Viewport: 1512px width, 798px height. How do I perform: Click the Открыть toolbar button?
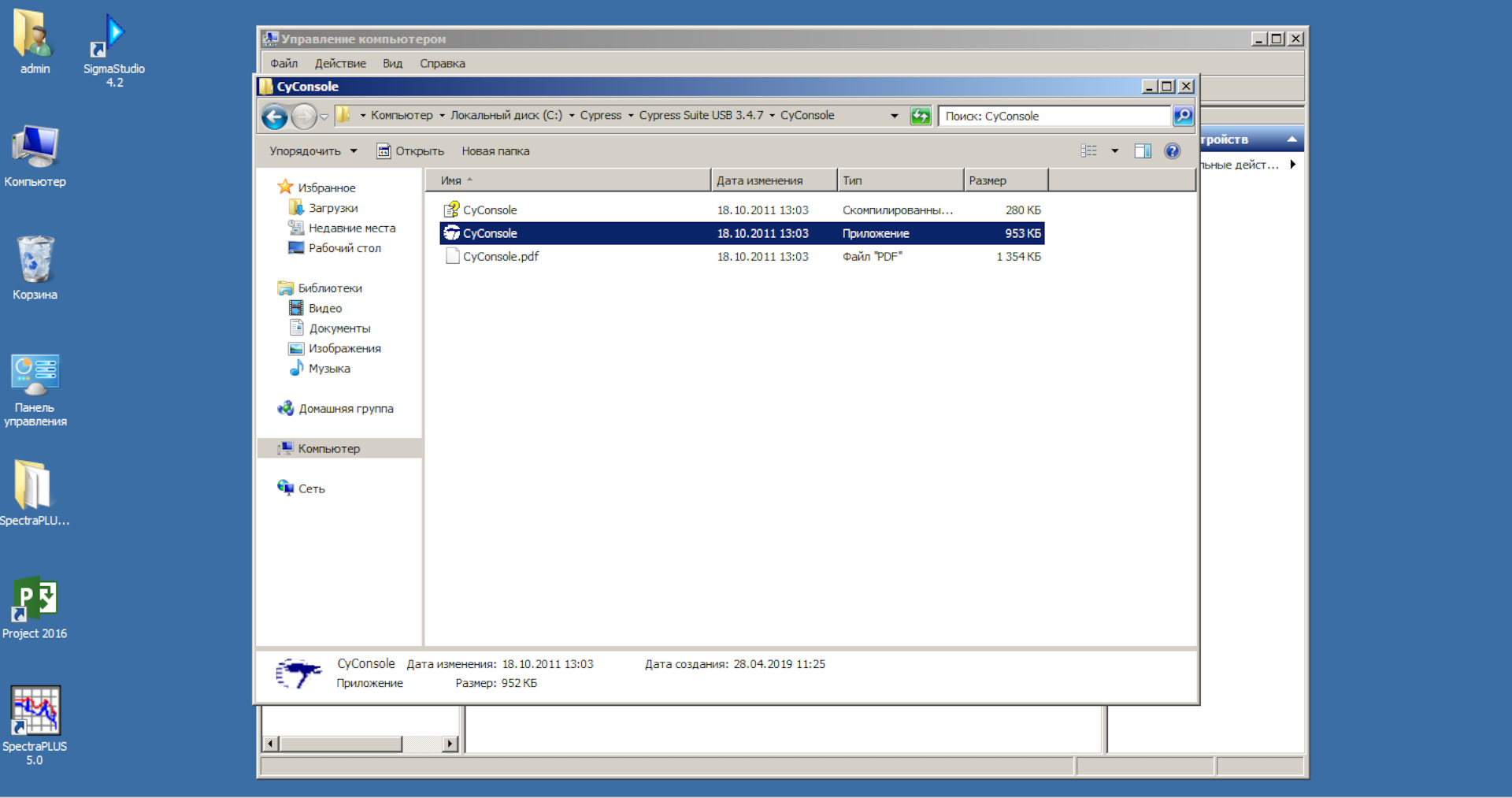410,150
